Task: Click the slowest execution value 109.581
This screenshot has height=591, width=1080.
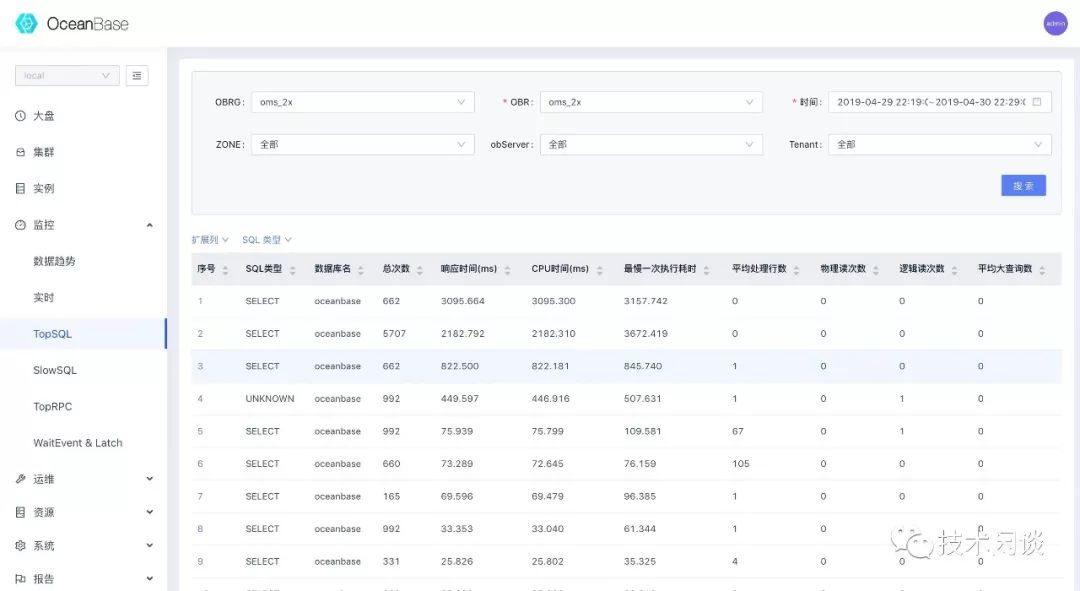Action: [x=643, y=431]
